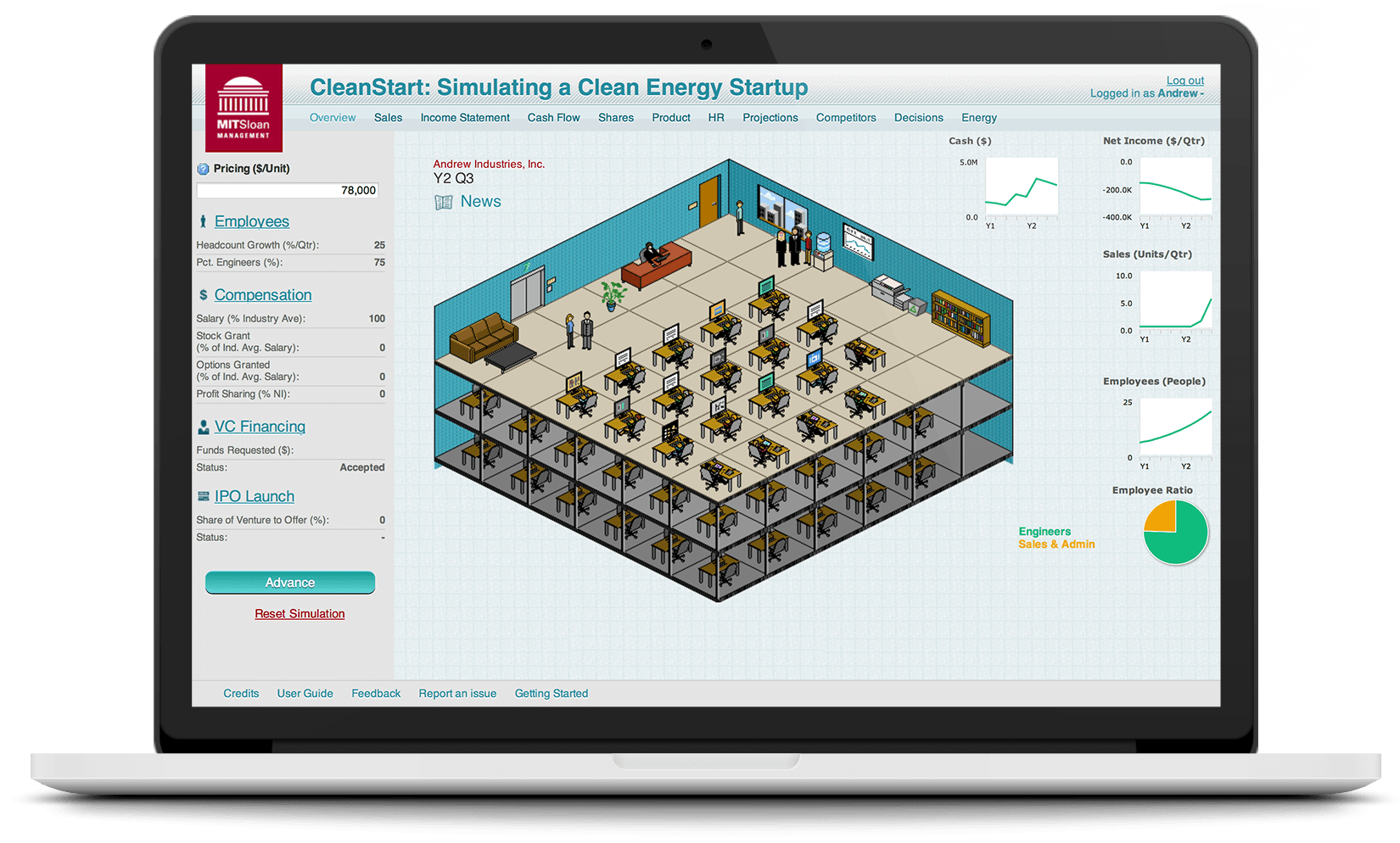Image resolution: width=1400 pixels, height=843 pixels.
Task: Click Options Granted value field
Action: click(x=382, y=377)
